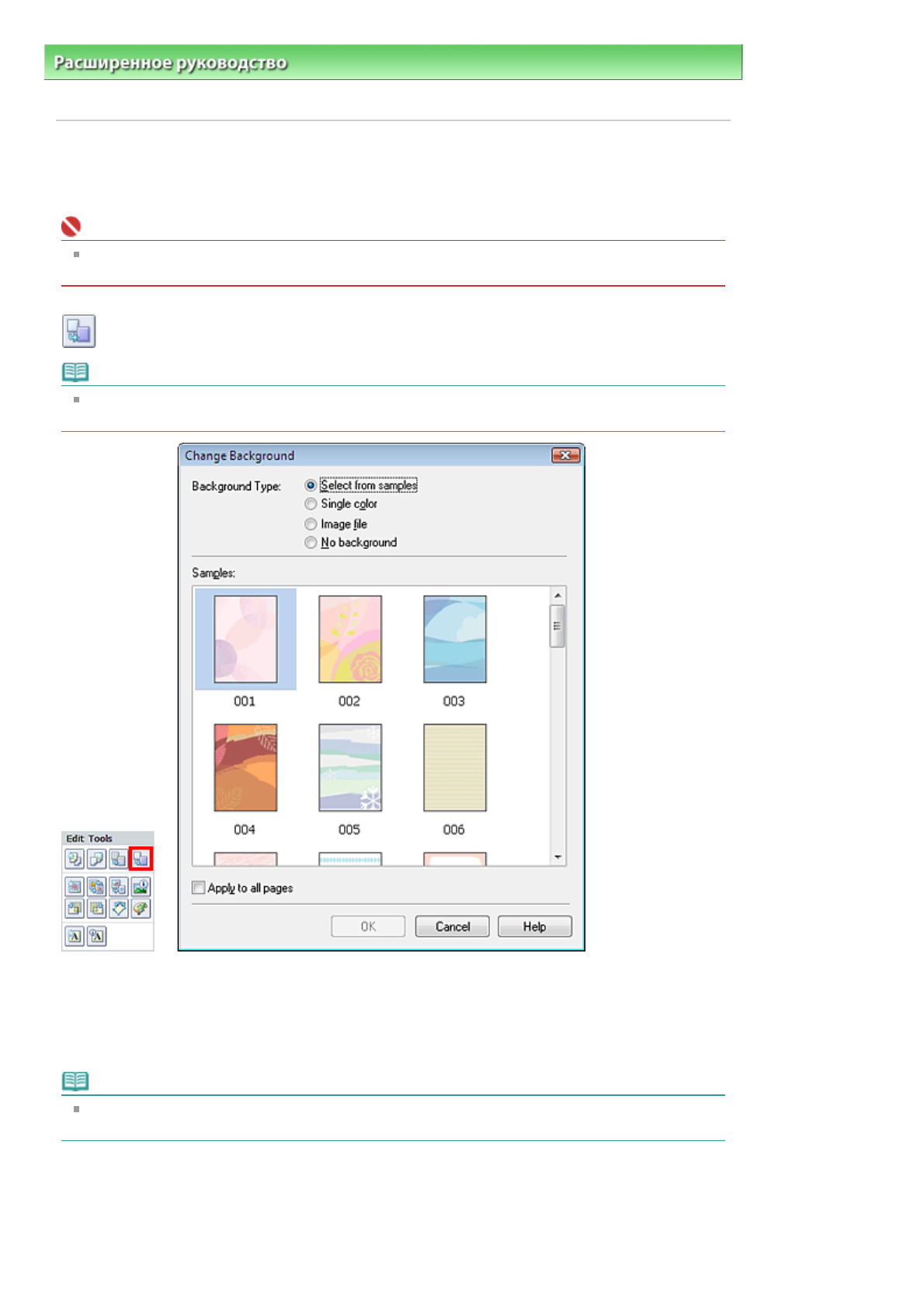The width and height of the screenshot is (924, 1308).
Task: Choose the 'Image file' radio button
Action: tap(311, 524)
